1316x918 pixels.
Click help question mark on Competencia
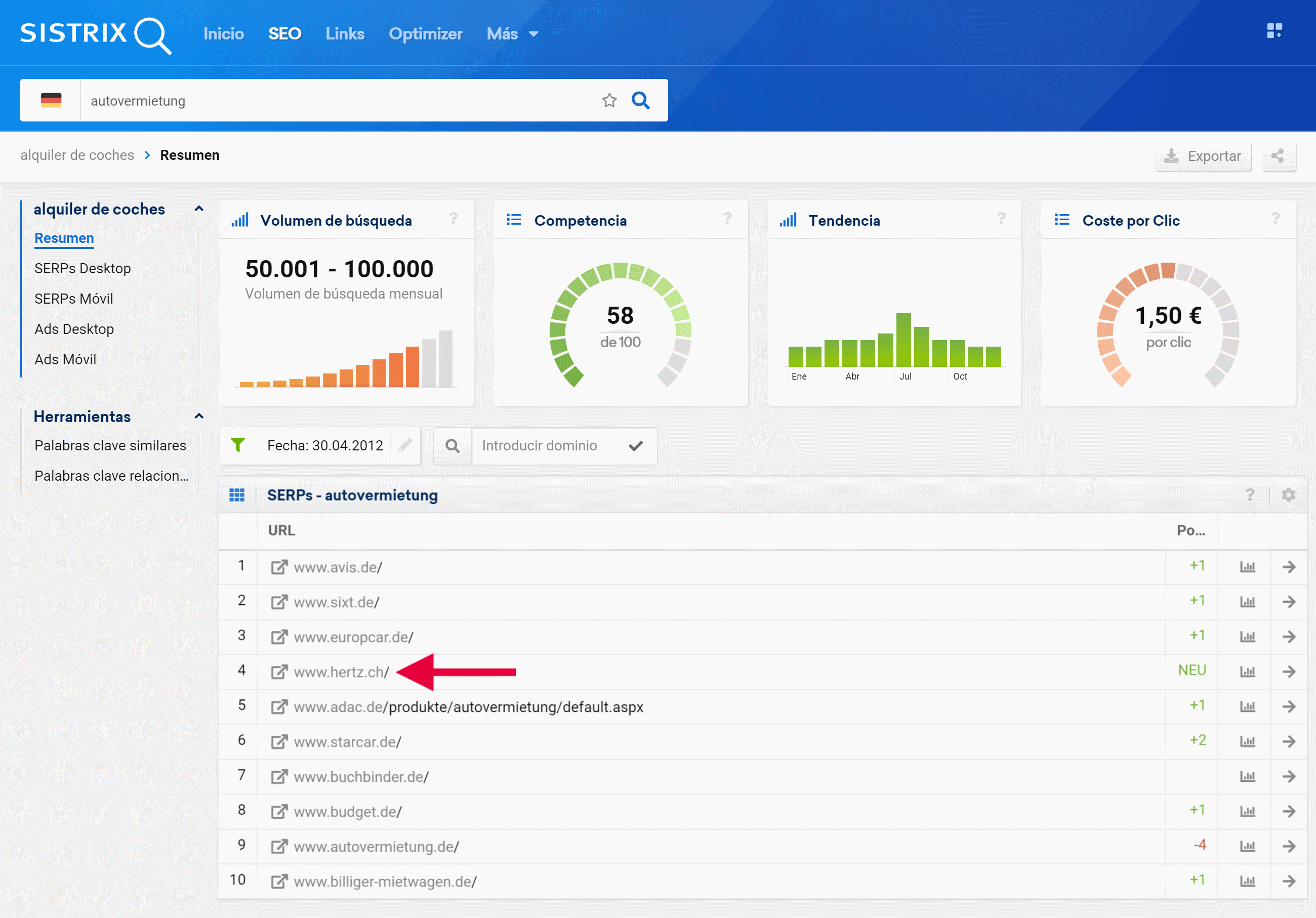pos(727,218)
